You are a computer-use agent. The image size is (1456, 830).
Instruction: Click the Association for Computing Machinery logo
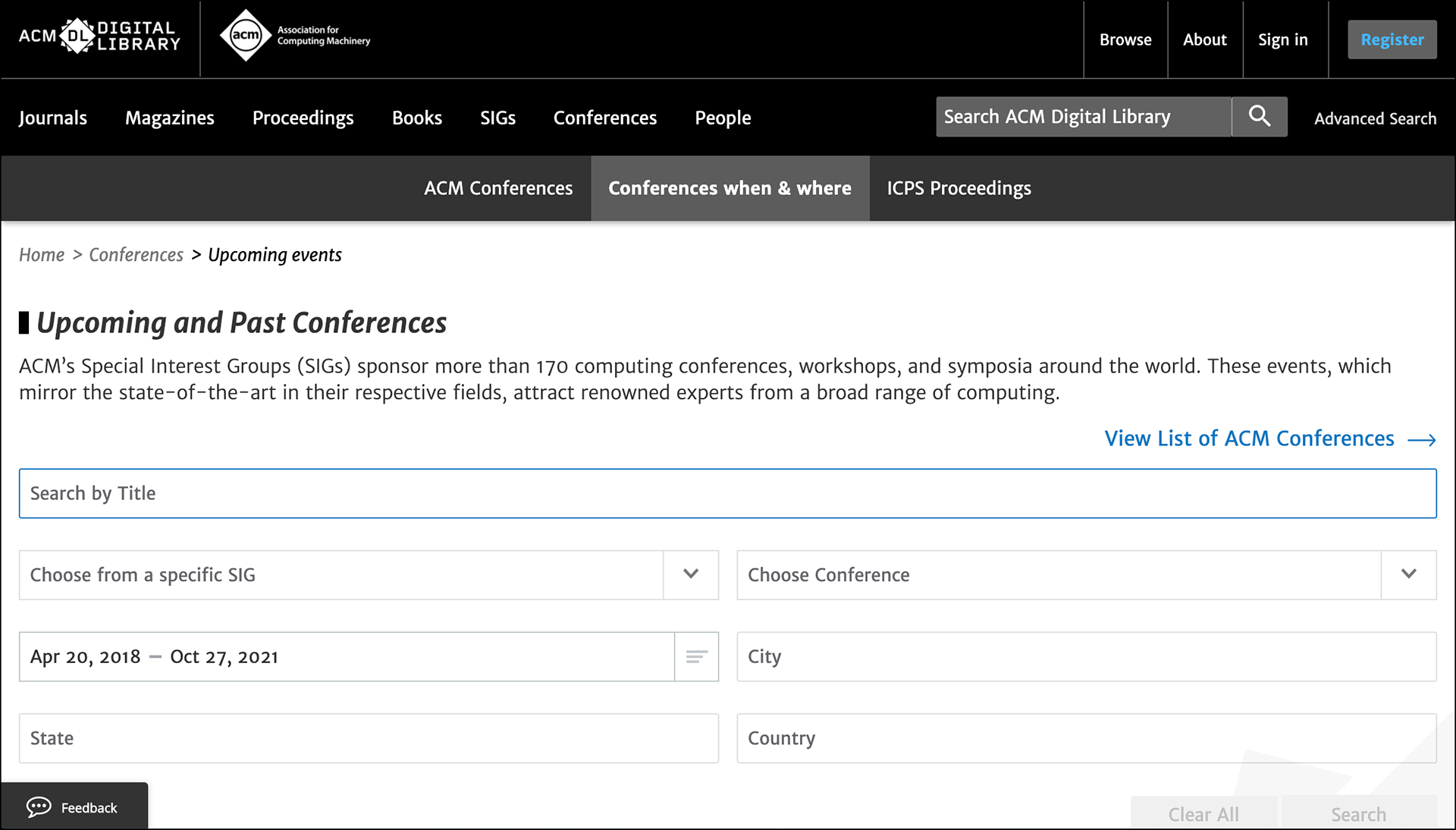pyautogui.click(x=294, y=36)
